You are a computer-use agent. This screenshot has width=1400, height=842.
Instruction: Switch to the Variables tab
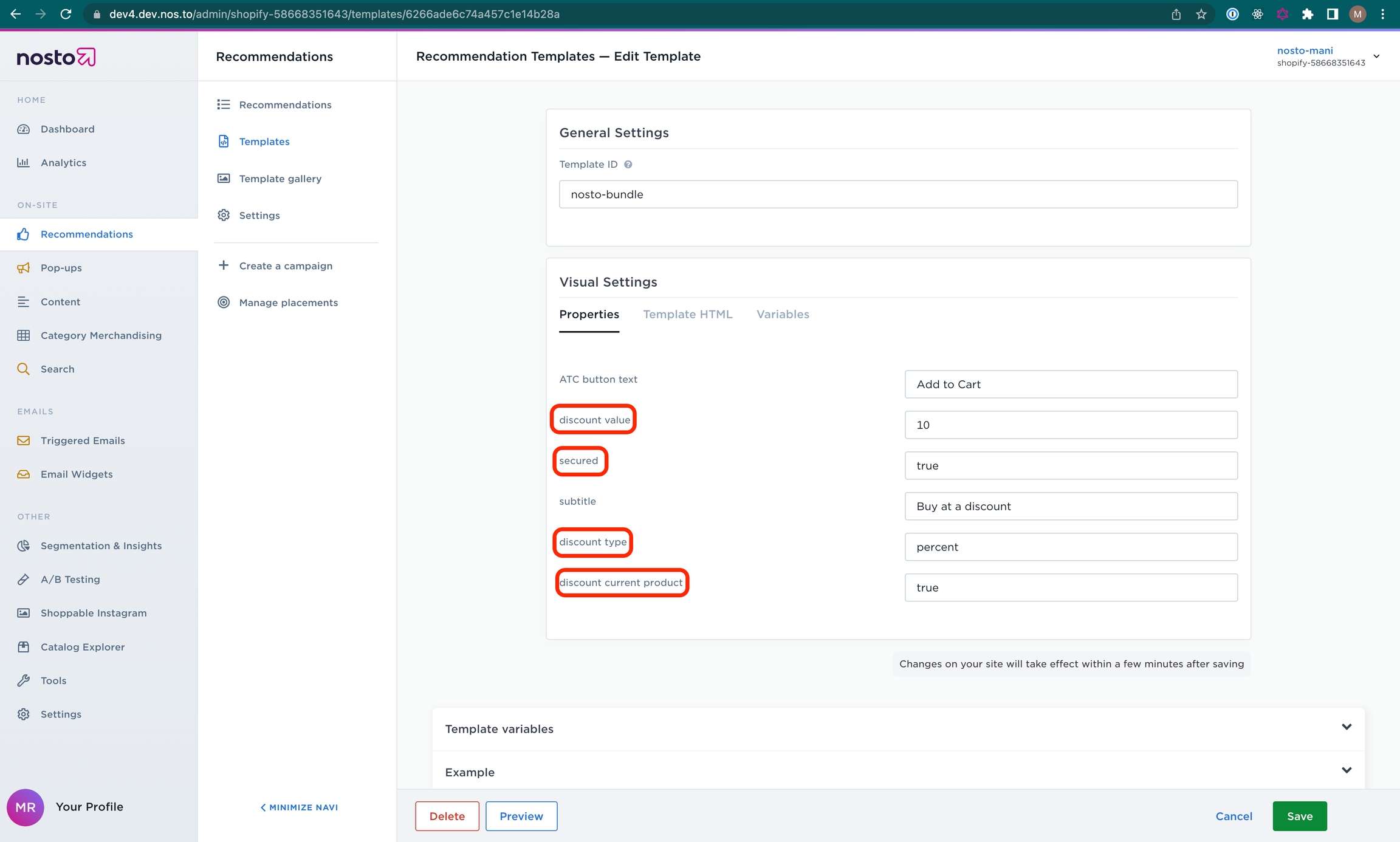click(x=783, y=314)
